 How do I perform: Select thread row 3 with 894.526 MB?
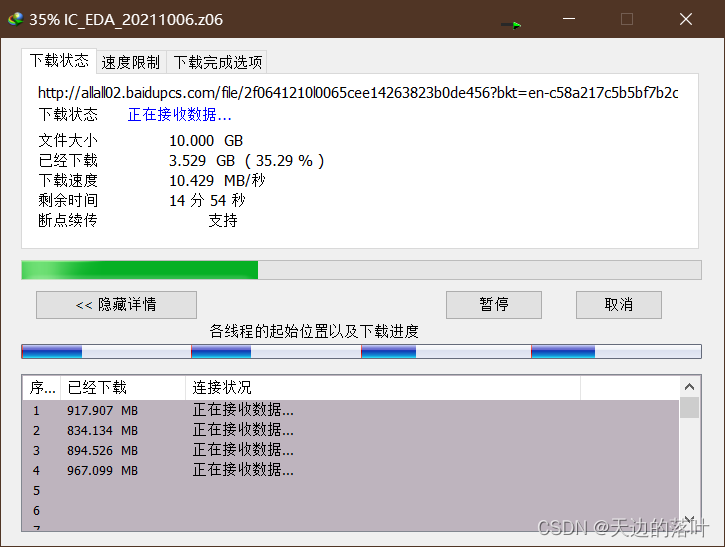click(x=350, y=450)
